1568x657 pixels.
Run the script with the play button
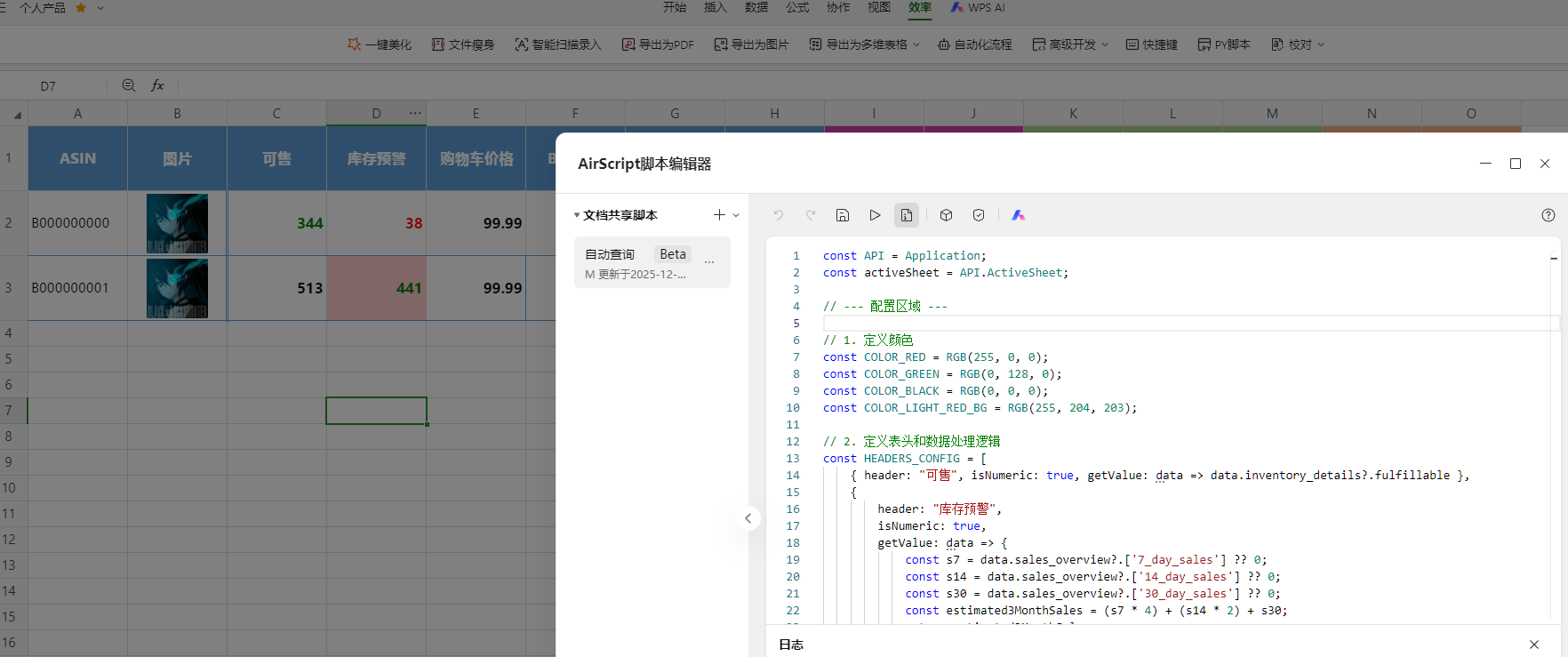[875, 215]
